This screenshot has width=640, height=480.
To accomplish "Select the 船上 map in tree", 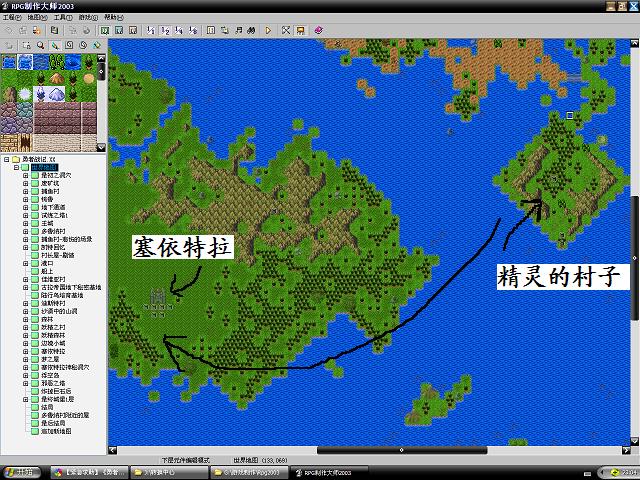I will [x=47, y=271].
